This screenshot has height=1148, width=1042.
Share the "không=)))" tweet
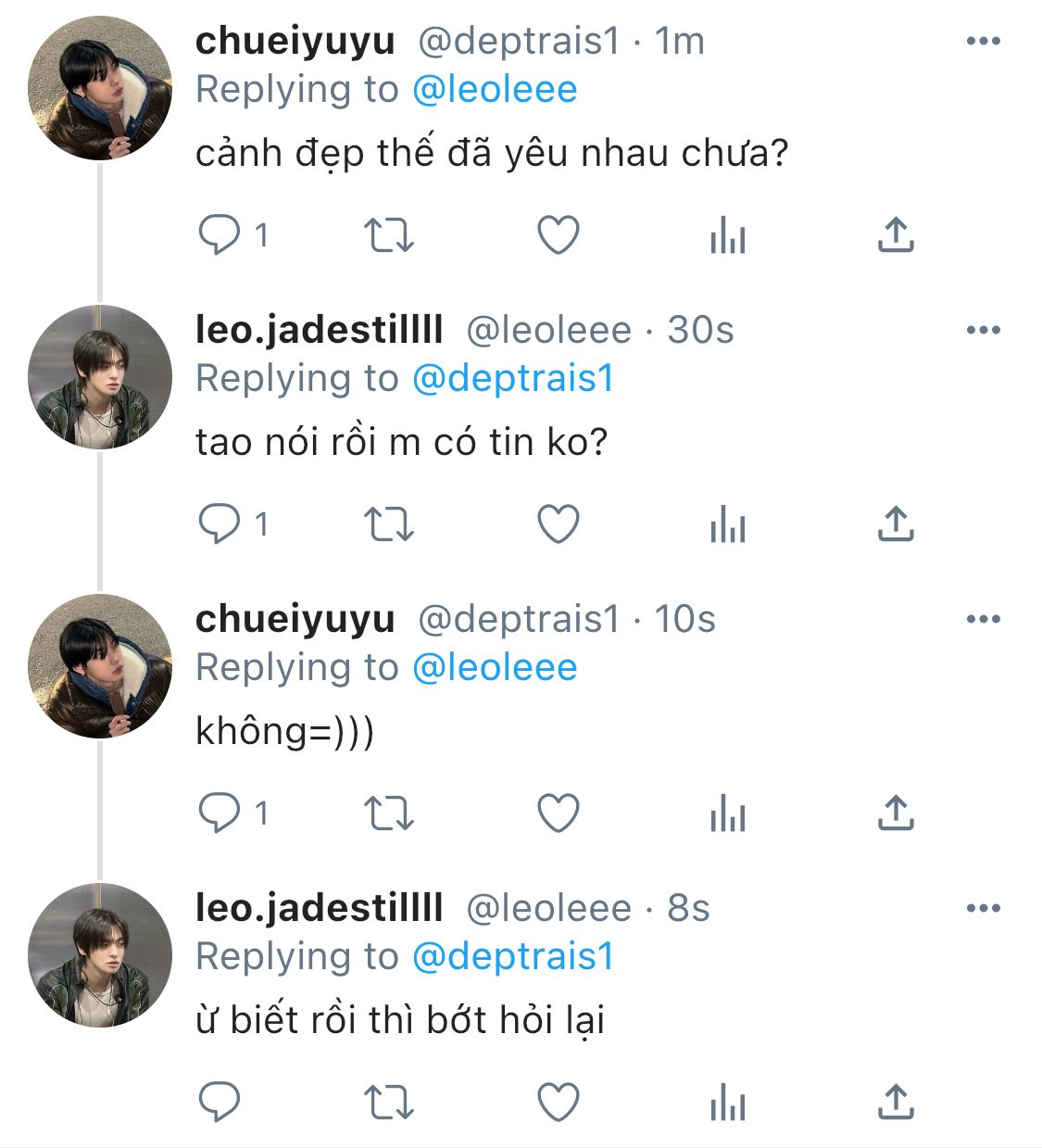tap(895, 814)
